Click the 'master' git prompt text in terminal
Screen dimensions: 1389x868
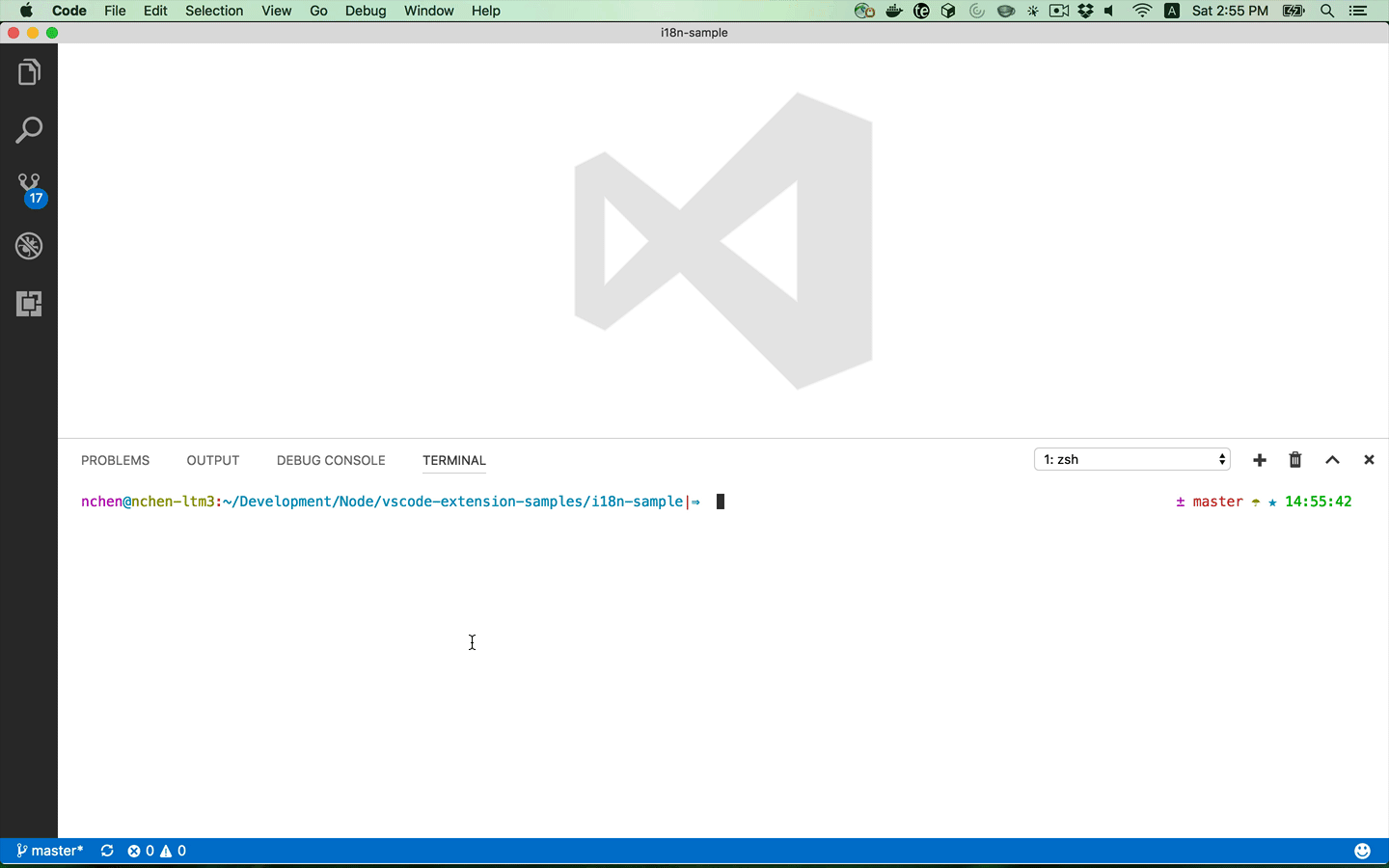coord(1217,502)
